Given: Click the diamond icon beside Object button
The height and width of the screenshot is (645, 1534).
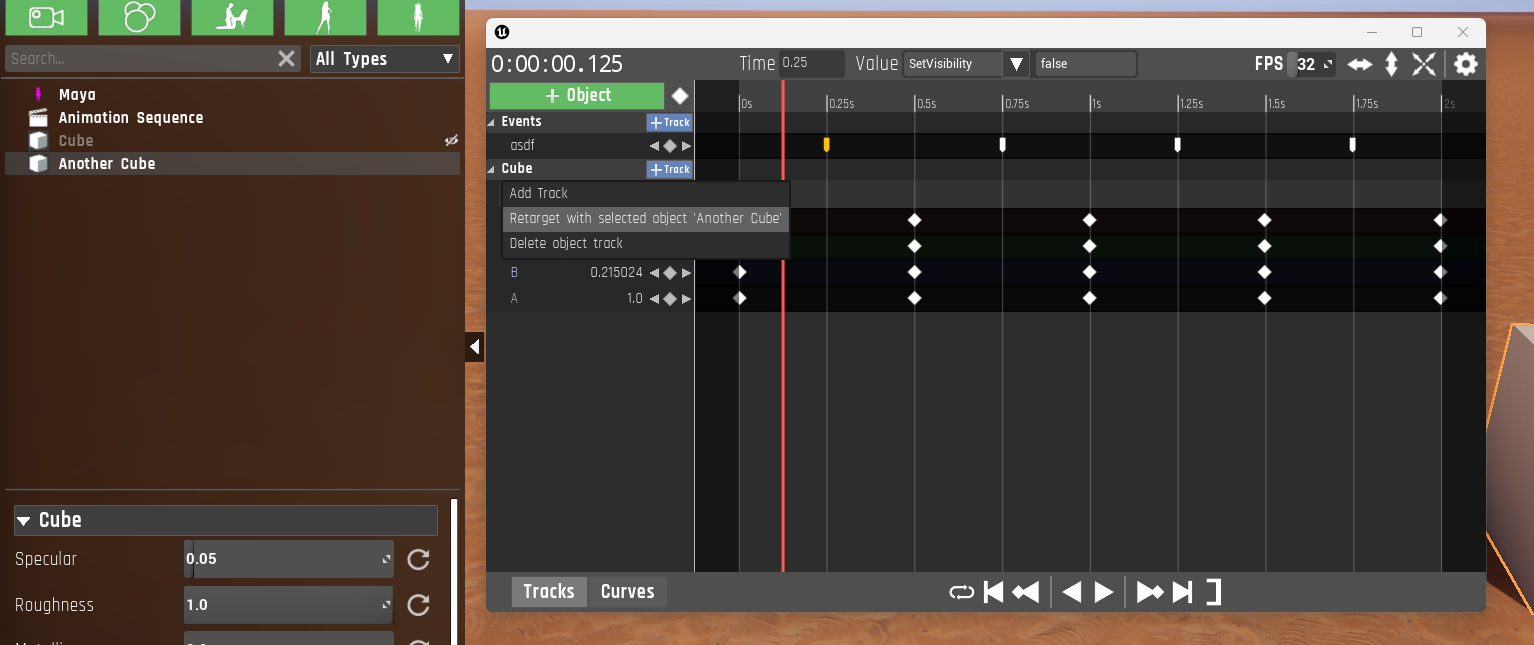Looking at the screenshot, I should pyautogui.click(x=680, y=96).
